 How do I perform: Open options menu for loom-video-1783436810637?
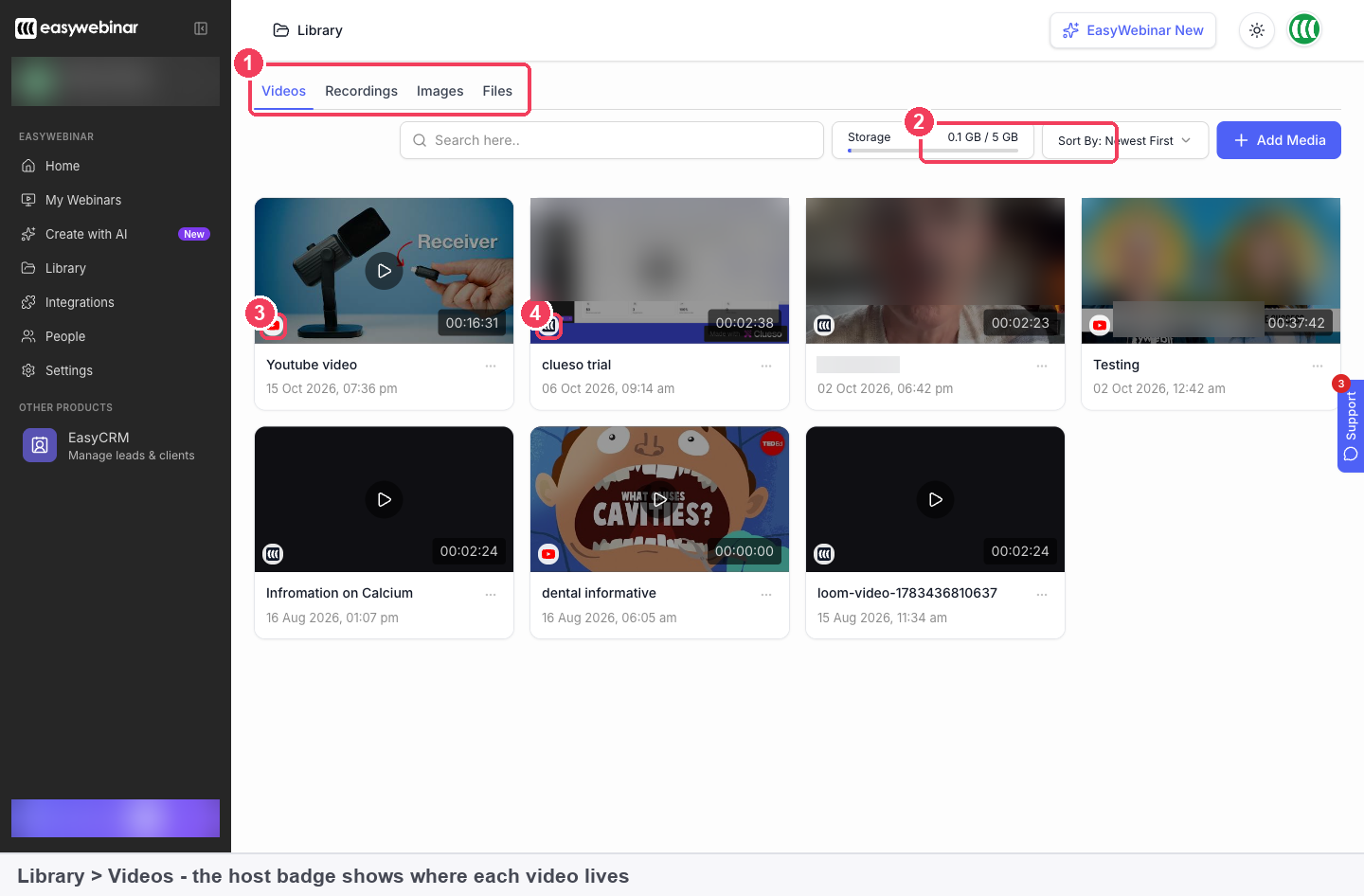1042,594
